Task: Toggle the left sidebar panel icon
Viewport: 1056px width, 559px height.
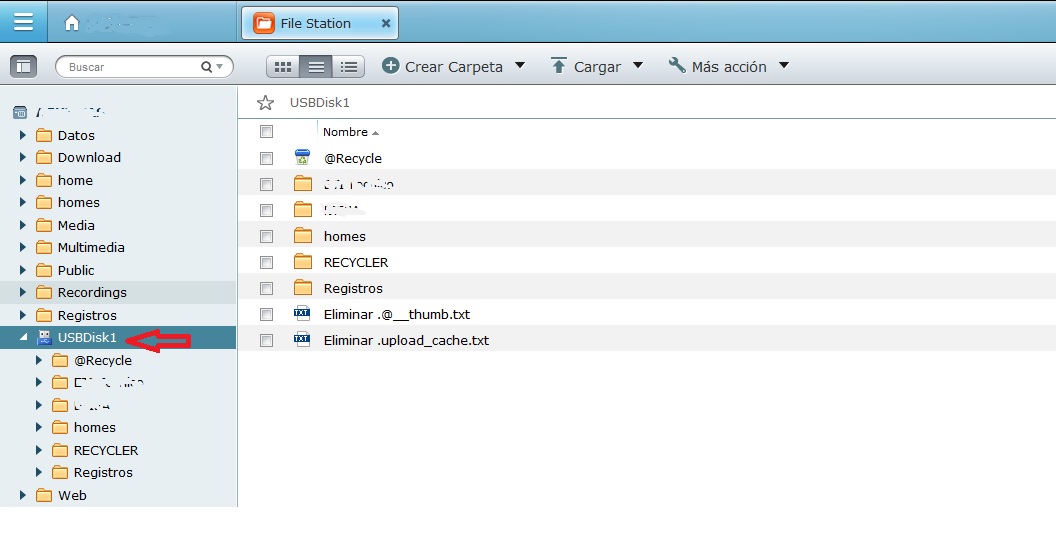Action: (23, 67)
